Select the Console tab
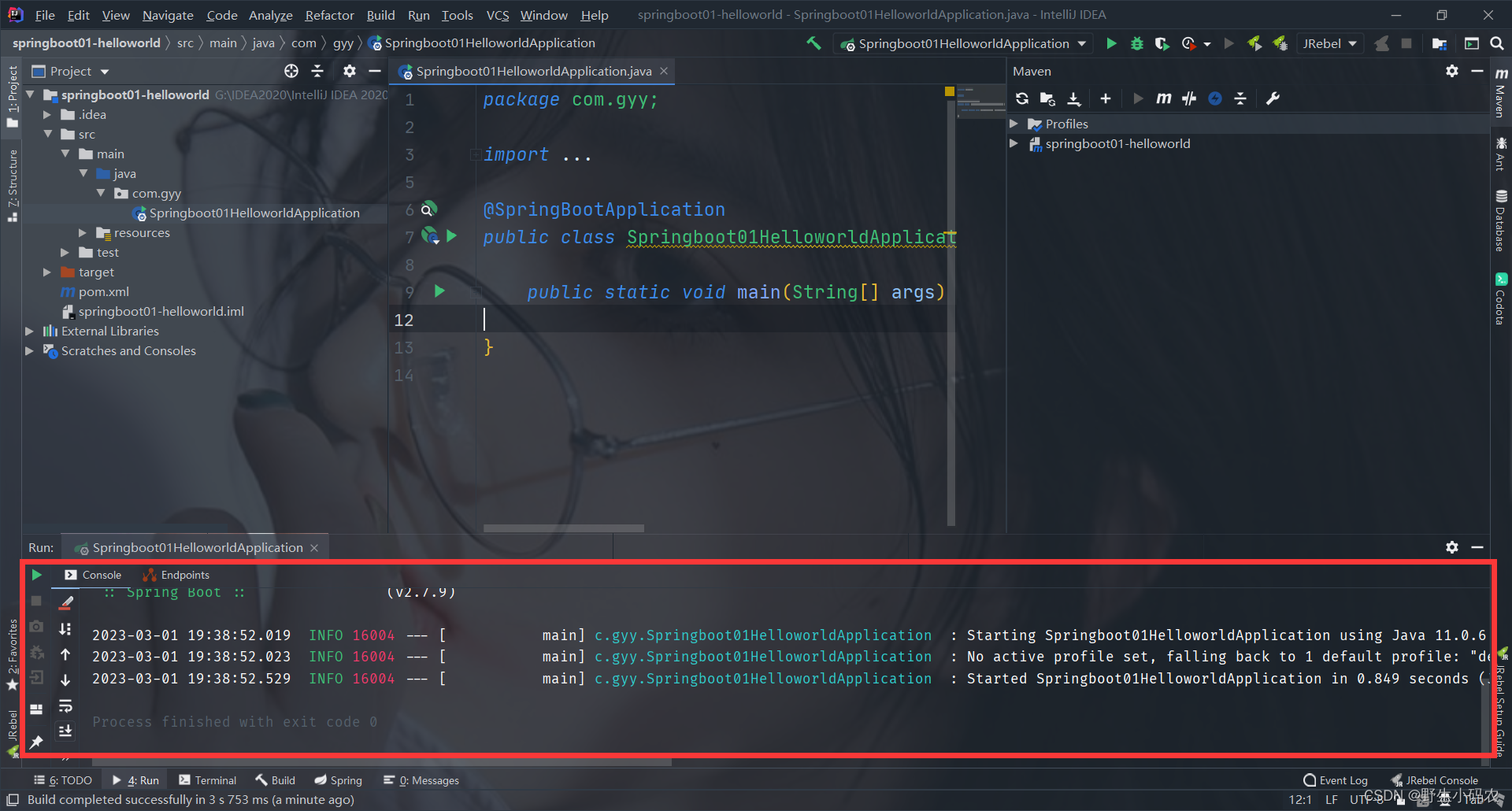The width and height of the screenshot is (1512, 811). pos(93,575)
